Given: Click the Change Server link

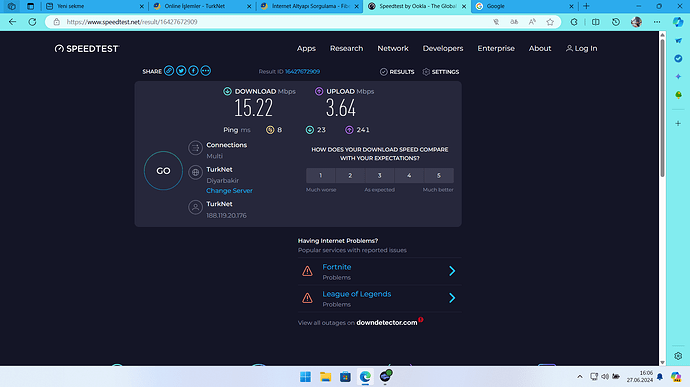Looking at the screenshot, I should (x=229, y=191).
